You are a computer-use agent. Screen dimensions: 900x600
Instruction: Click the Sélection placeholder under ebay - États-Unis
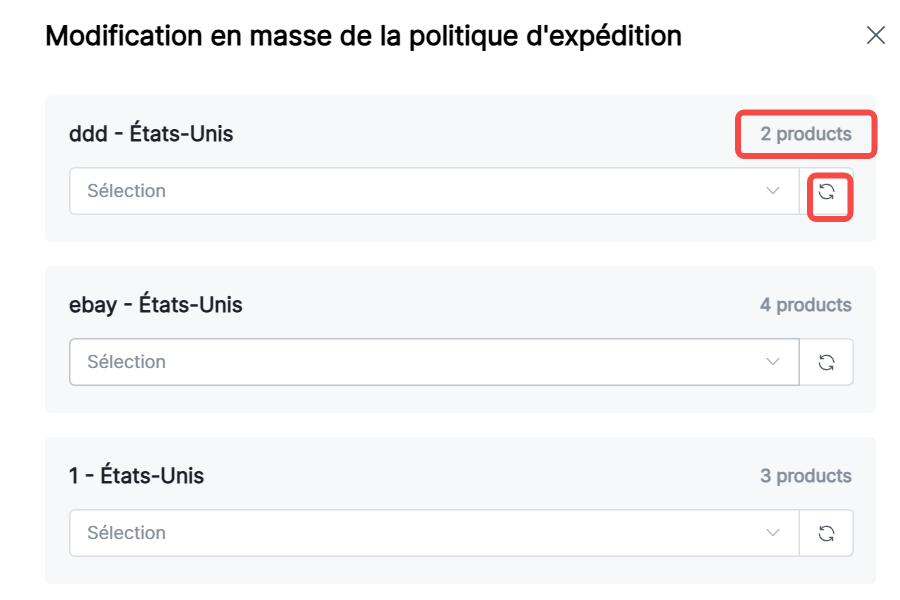tap(127, 362)
